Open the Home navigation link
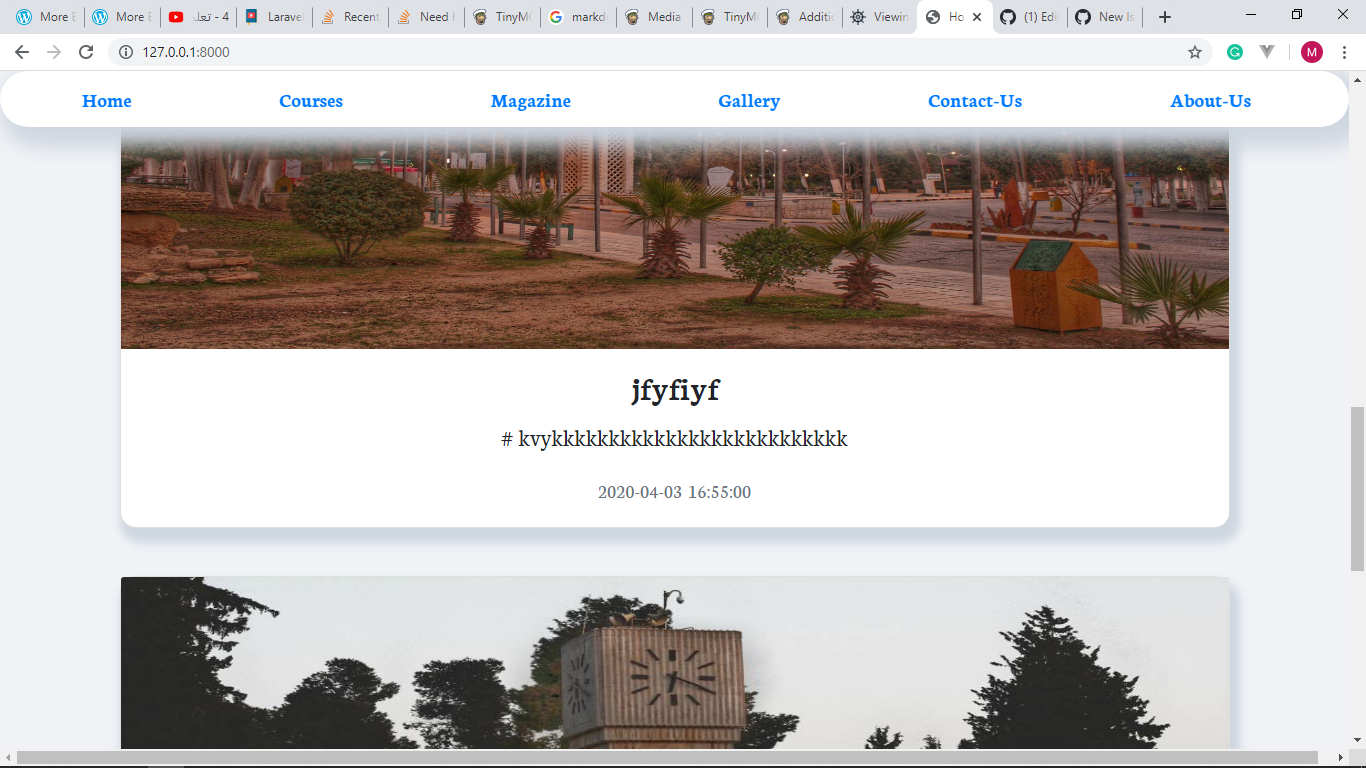 click(107, 101)
